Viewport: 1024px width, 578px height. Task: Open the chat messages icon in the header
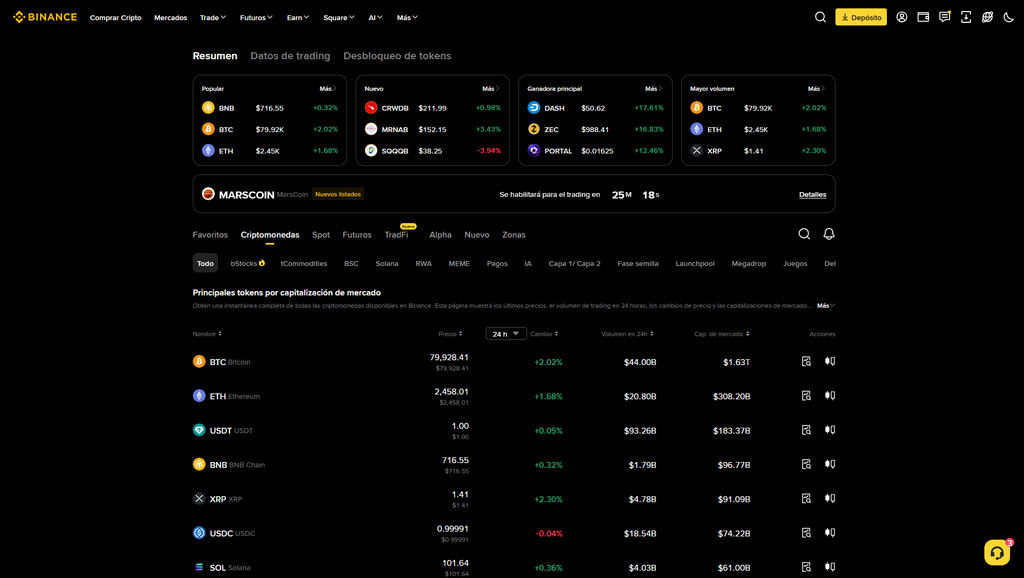944,18
